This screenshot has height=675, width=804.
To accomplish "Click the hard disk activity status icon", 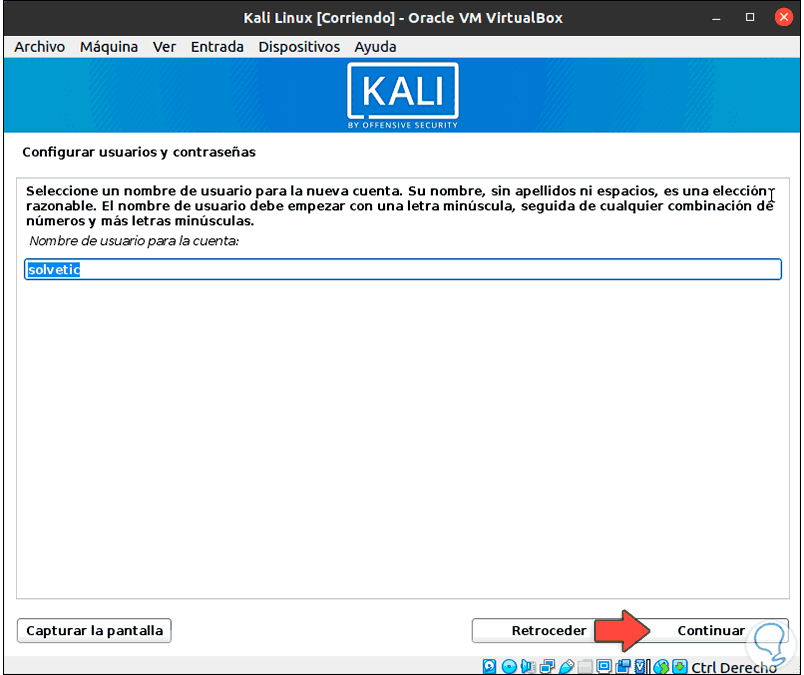I will tap(489, 666).
